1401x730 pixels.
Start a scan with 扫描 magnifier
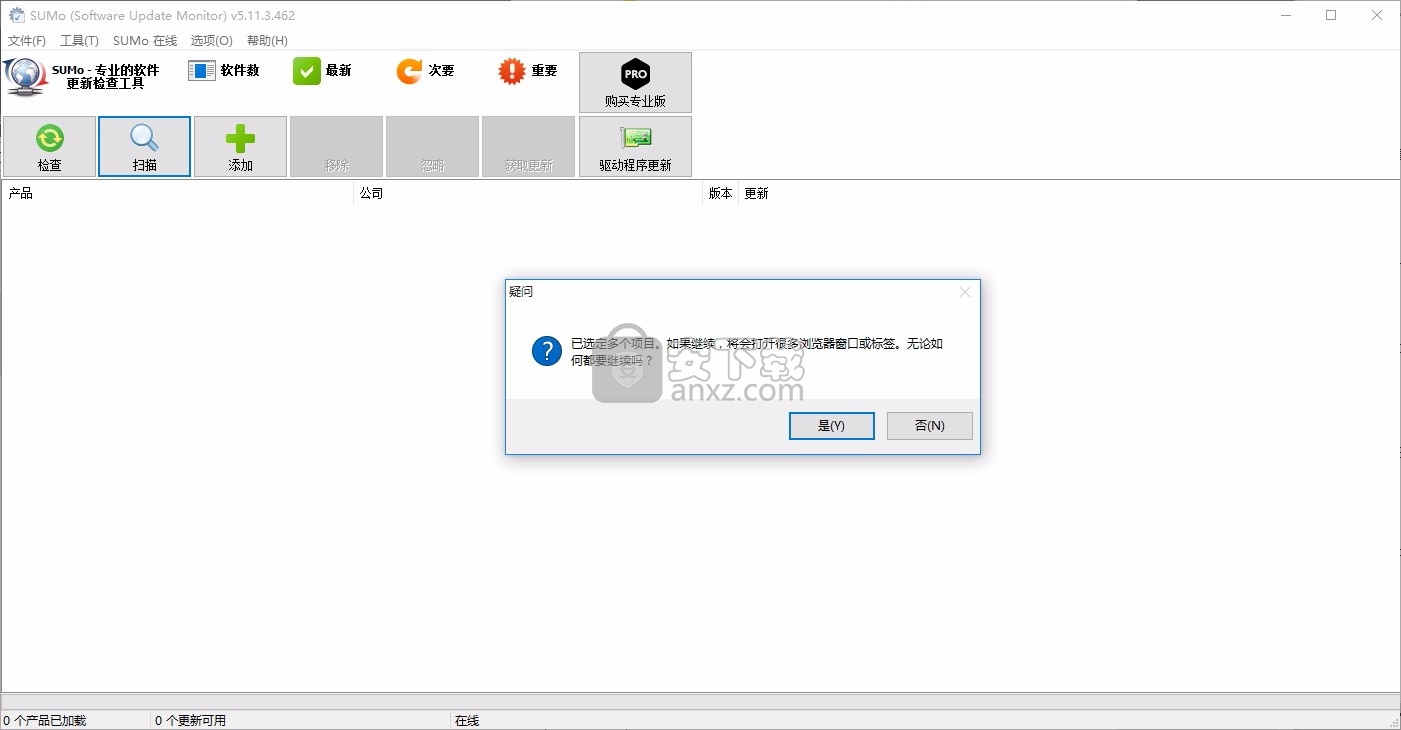145,147
